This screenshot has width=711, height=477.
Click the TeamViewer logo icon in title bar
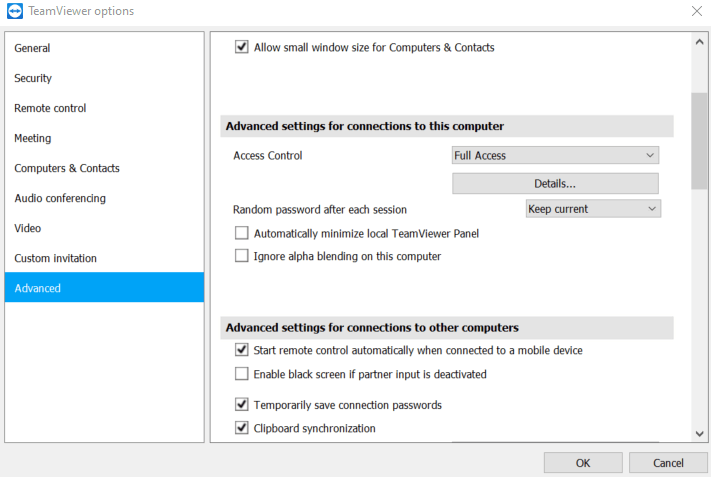pyautogui.click(x=15, y=11)
